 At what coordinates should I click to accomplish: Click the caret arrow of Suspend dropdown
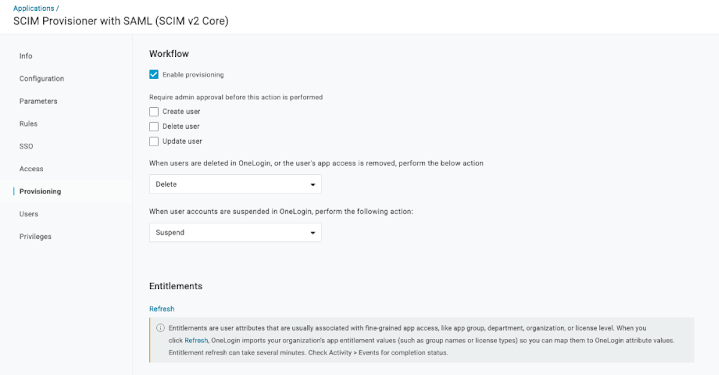313,233
